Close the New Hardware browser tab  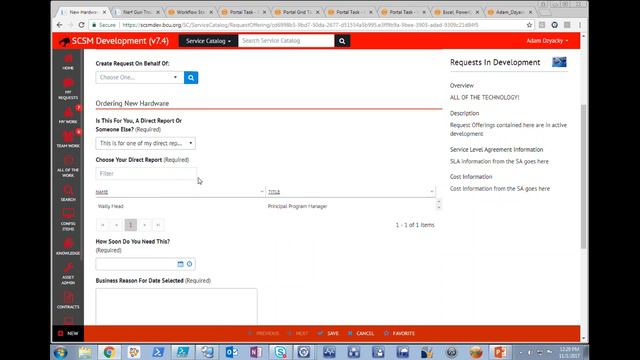(104, 12)
